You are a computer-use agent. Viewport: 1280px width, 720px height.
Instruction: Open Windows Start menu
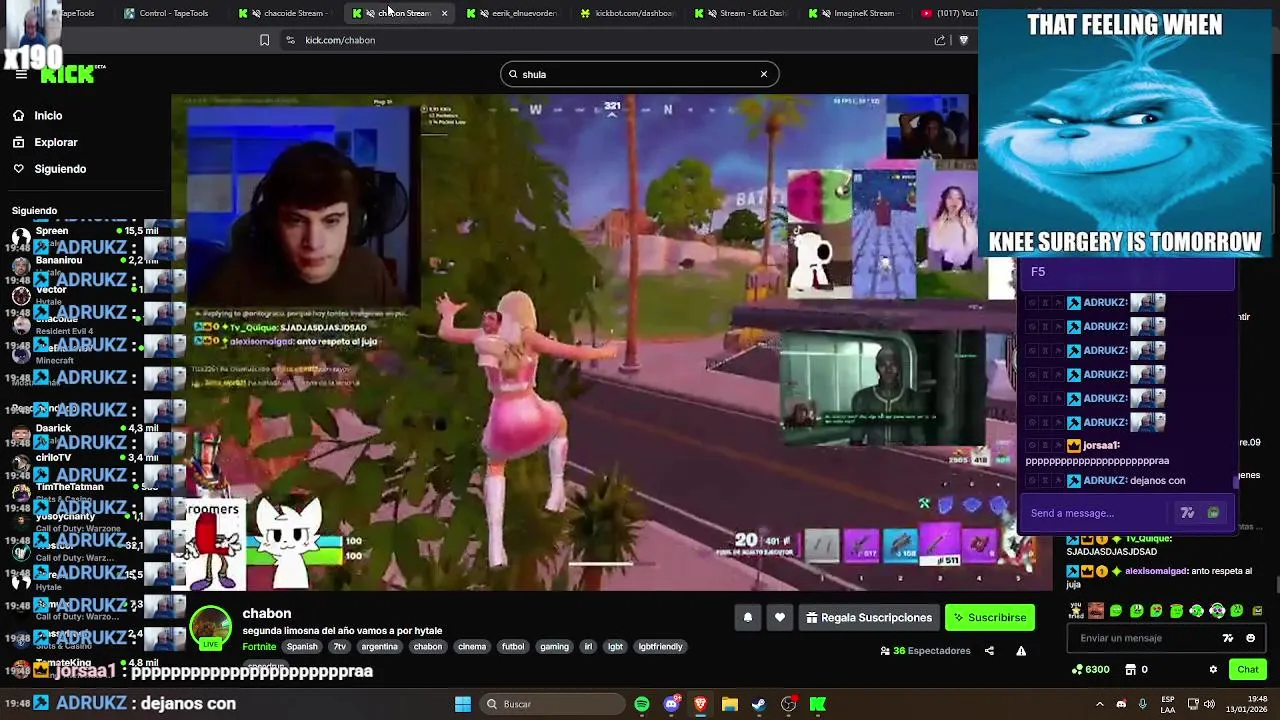[x=463, y=704]
